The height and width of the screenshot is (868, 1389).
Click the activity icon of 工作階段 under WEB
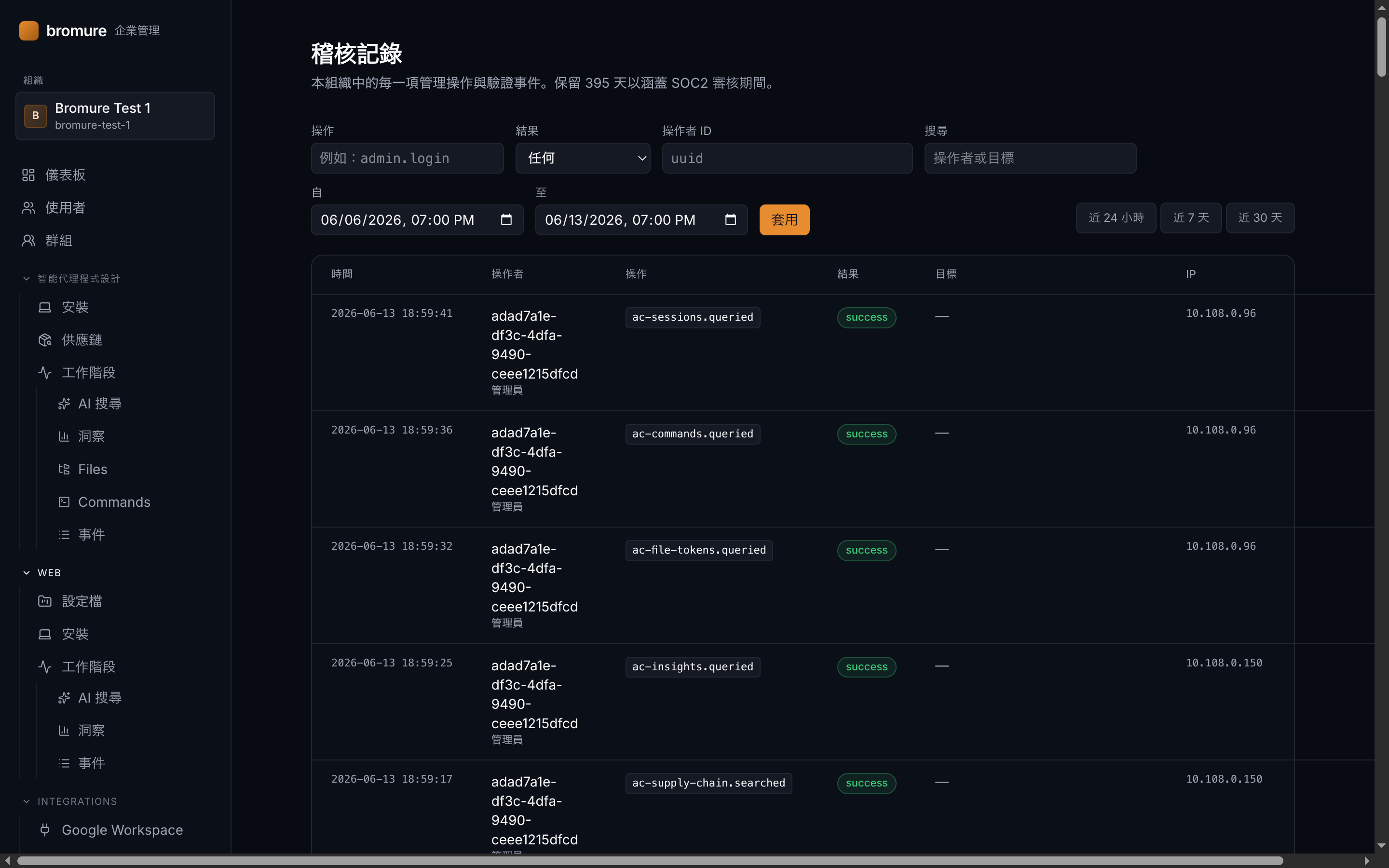[x=45, y=666]
